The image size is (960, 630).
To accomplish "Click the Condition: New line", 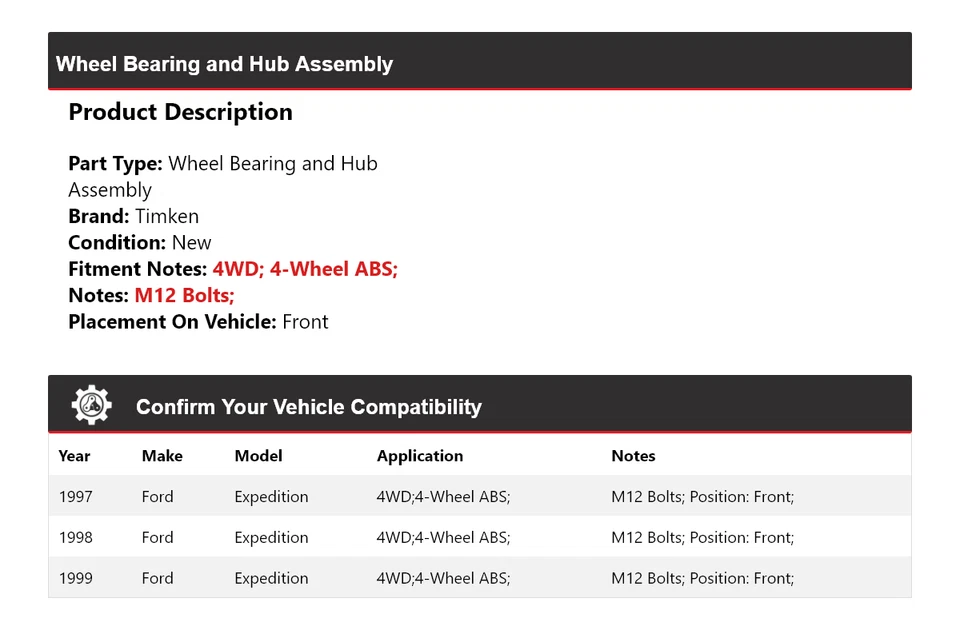I will (140, 242).
